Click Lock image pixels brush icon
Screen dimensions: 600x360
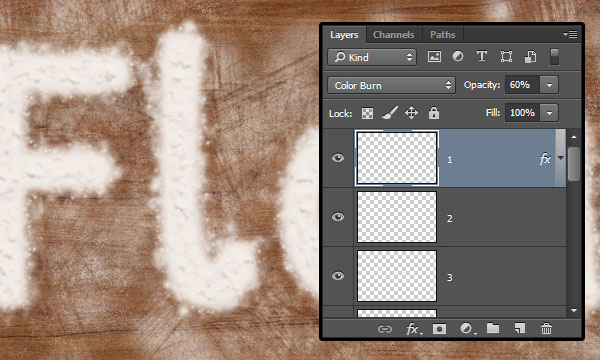[390, 113]
